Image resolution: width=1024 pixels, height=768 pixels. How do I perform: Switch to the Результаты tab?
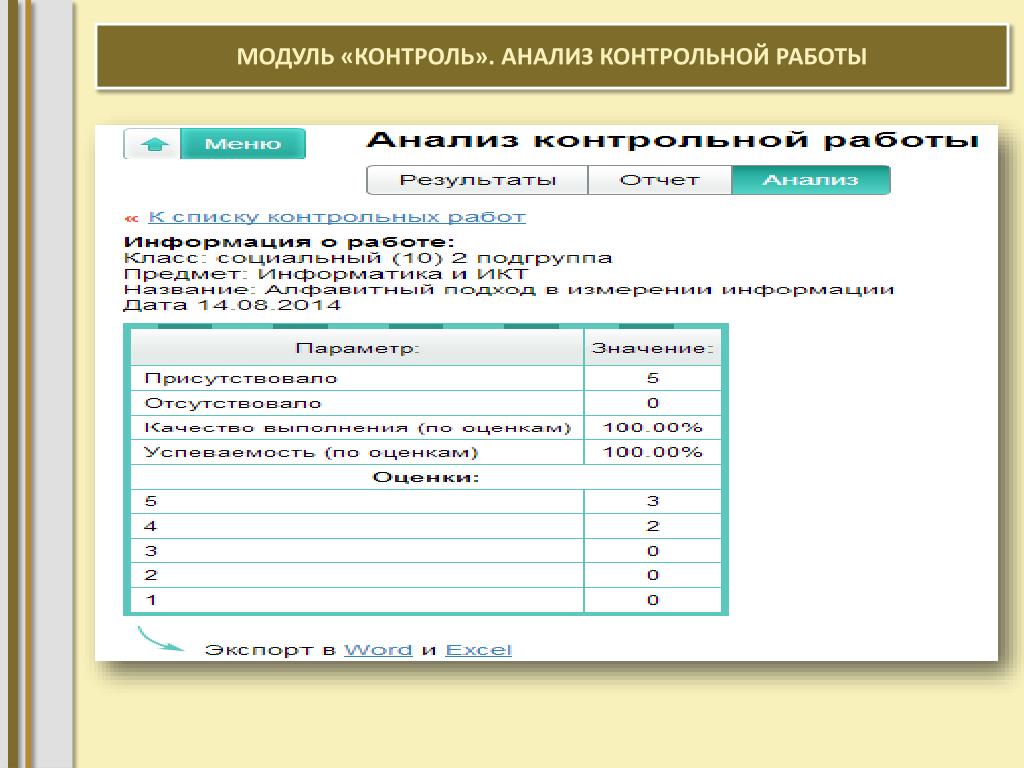pos(477,180)
